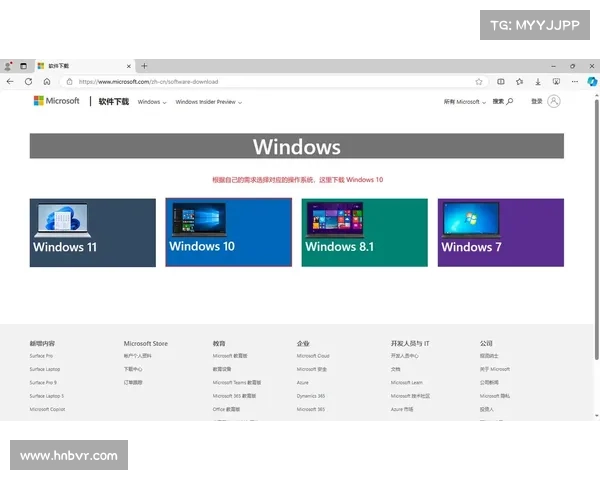This screenshot has width=600, height=480.
Task: Click Microsoft 教育版 footer link
Action: [230, 356]
